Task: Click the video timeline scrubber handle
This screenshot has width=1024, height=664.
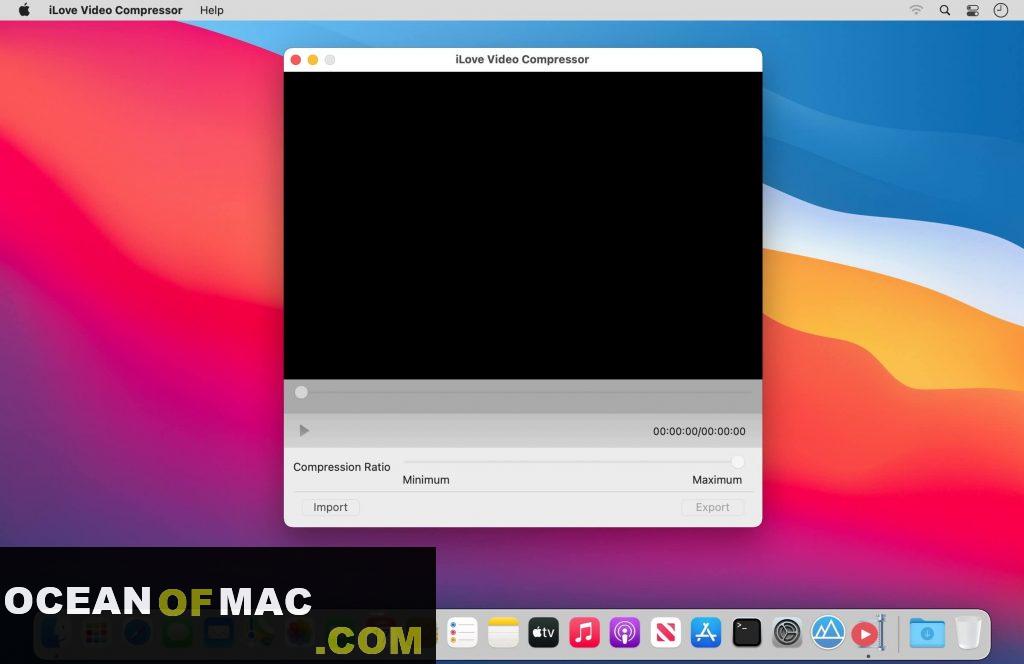Action: 301,393
